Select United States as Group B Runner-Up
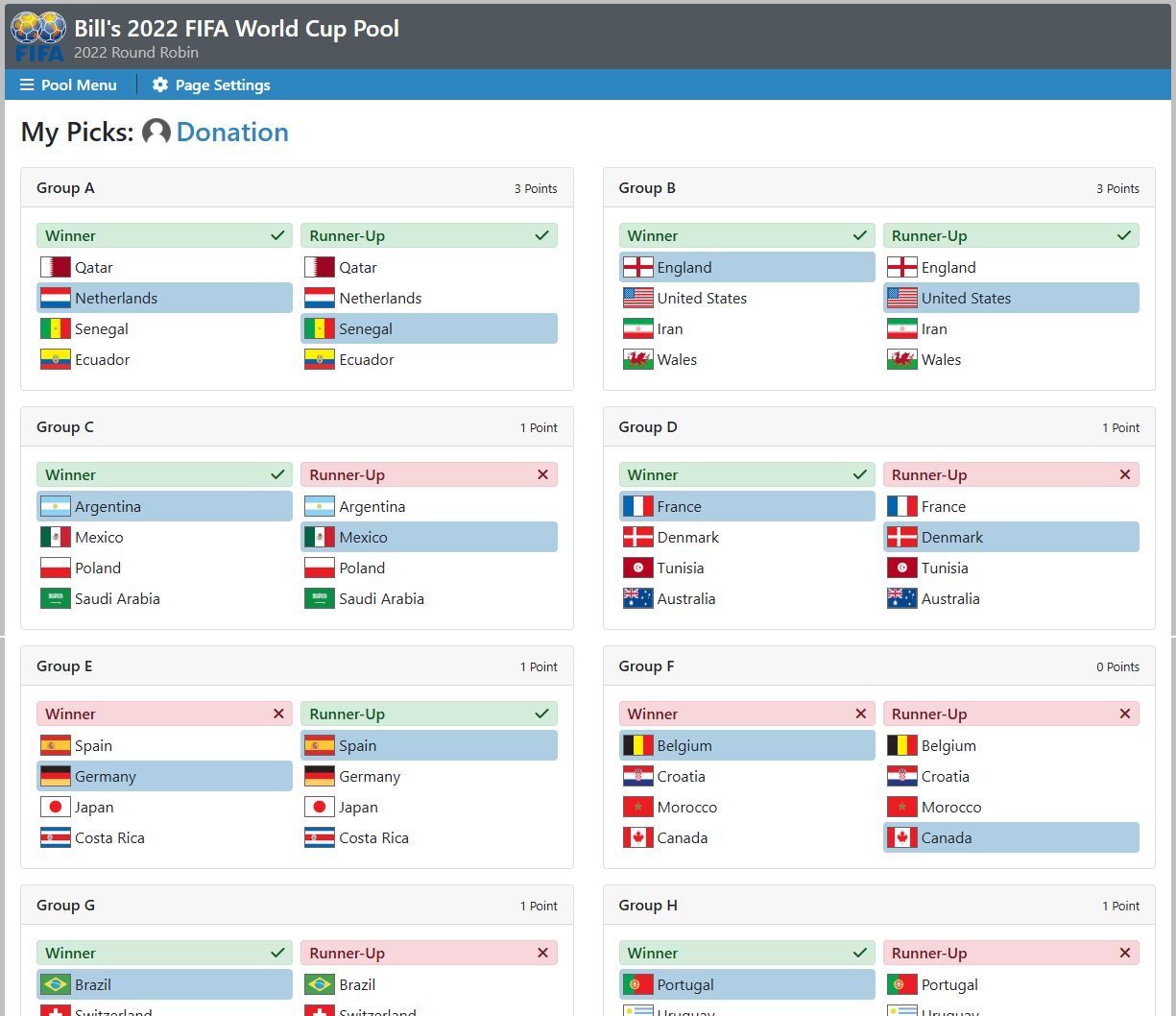Viewport: 1176px width, 1016px height. pos(1011,298)
